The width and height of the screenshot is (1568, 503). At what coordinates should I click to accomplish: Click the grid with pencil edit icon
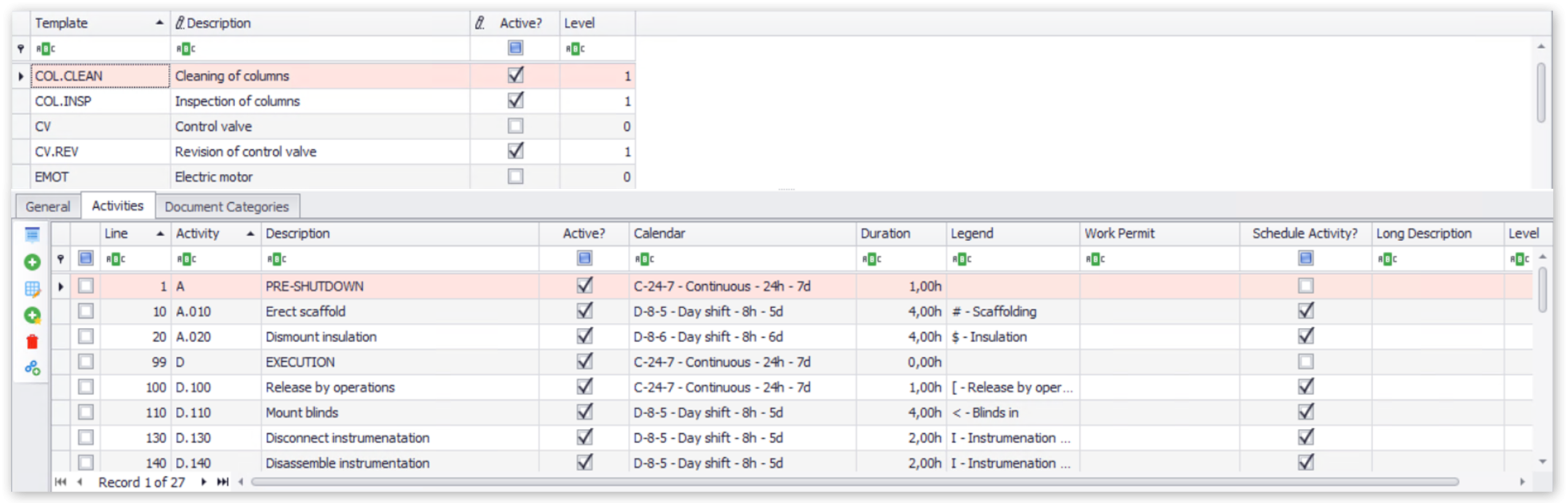click(x=32, y=289)
